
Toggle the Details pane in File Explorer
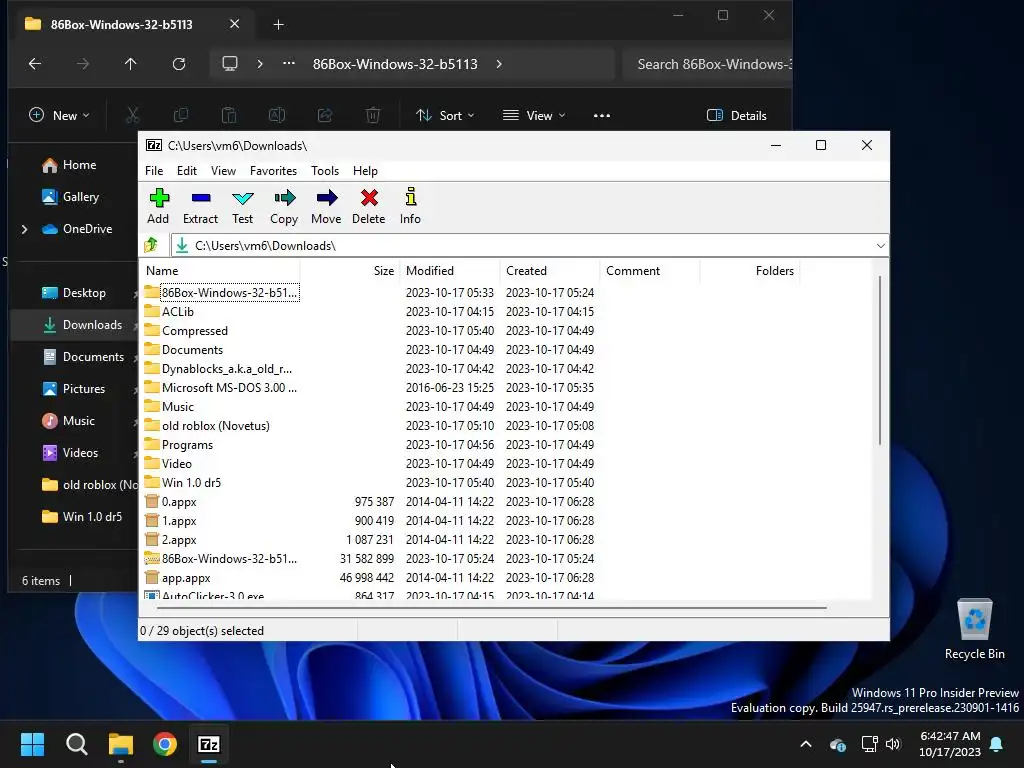point(737,116)
